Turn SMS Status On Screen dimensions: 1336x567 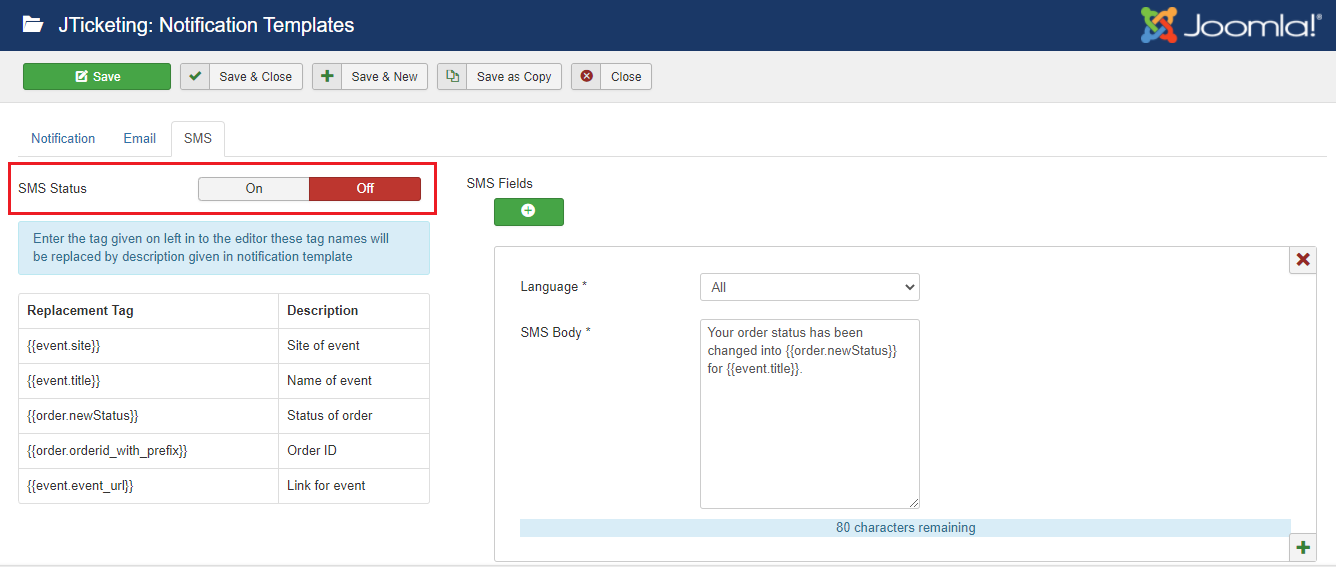[x=254, y=189]
